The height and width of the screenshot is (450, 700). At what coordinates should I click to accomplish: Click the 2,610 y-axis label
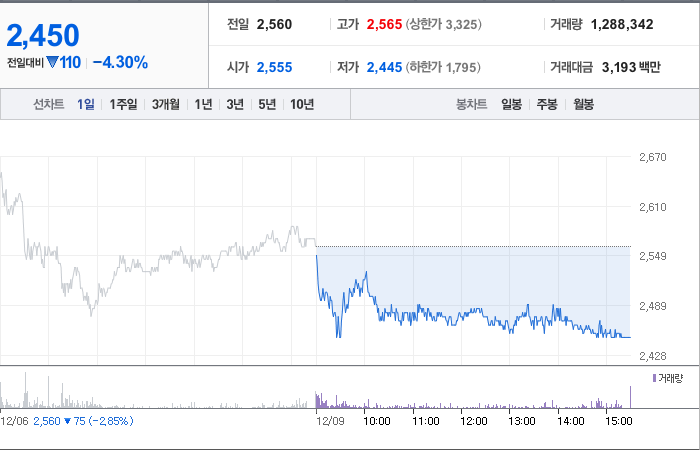[653, 207]
